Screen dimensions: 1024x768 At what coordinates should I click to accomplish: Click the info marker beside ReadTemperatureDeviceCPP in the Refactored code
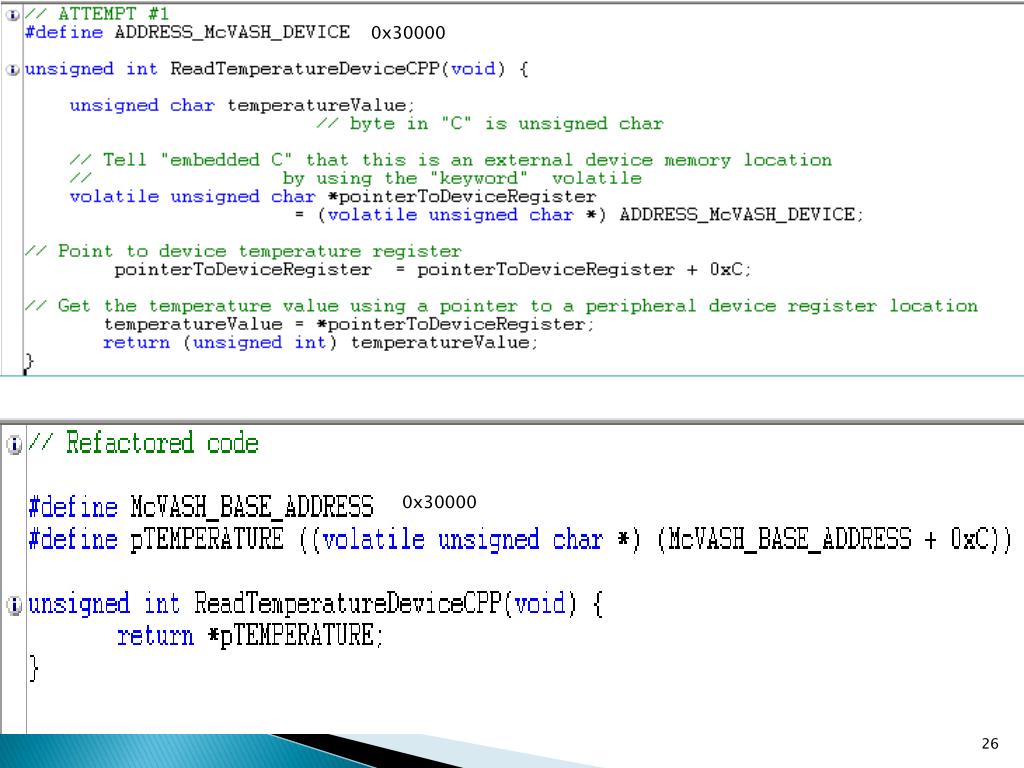coord(14,605)
